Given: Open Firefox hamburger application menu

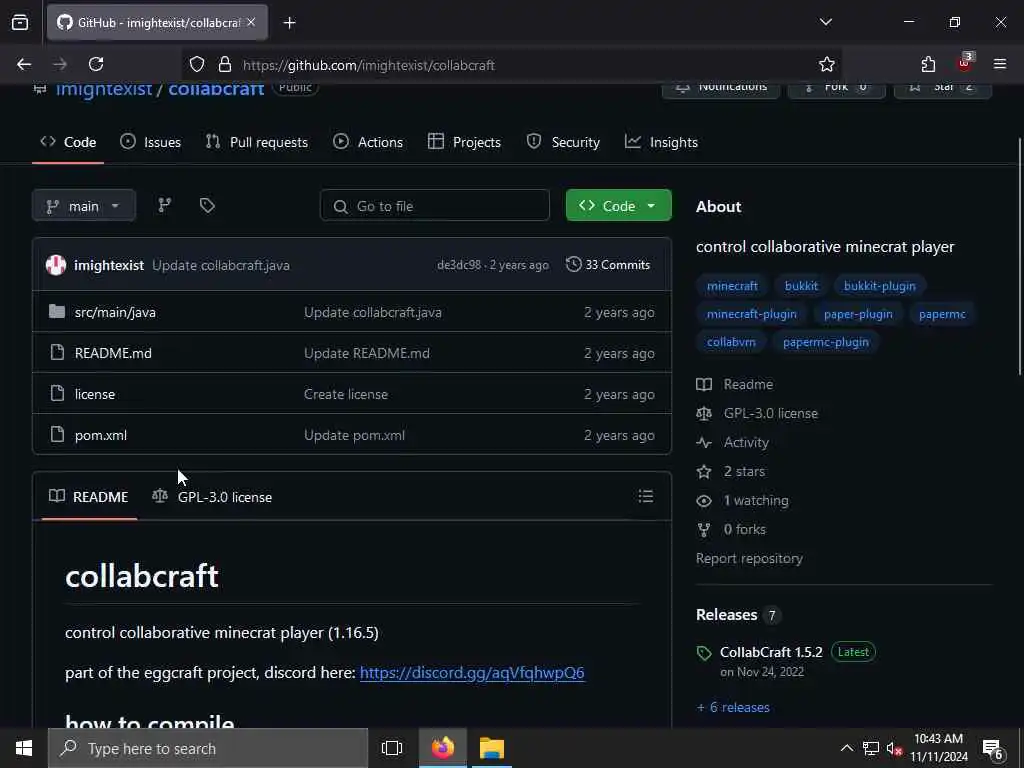Looking at the screenshot, I should click(1000, 64).
